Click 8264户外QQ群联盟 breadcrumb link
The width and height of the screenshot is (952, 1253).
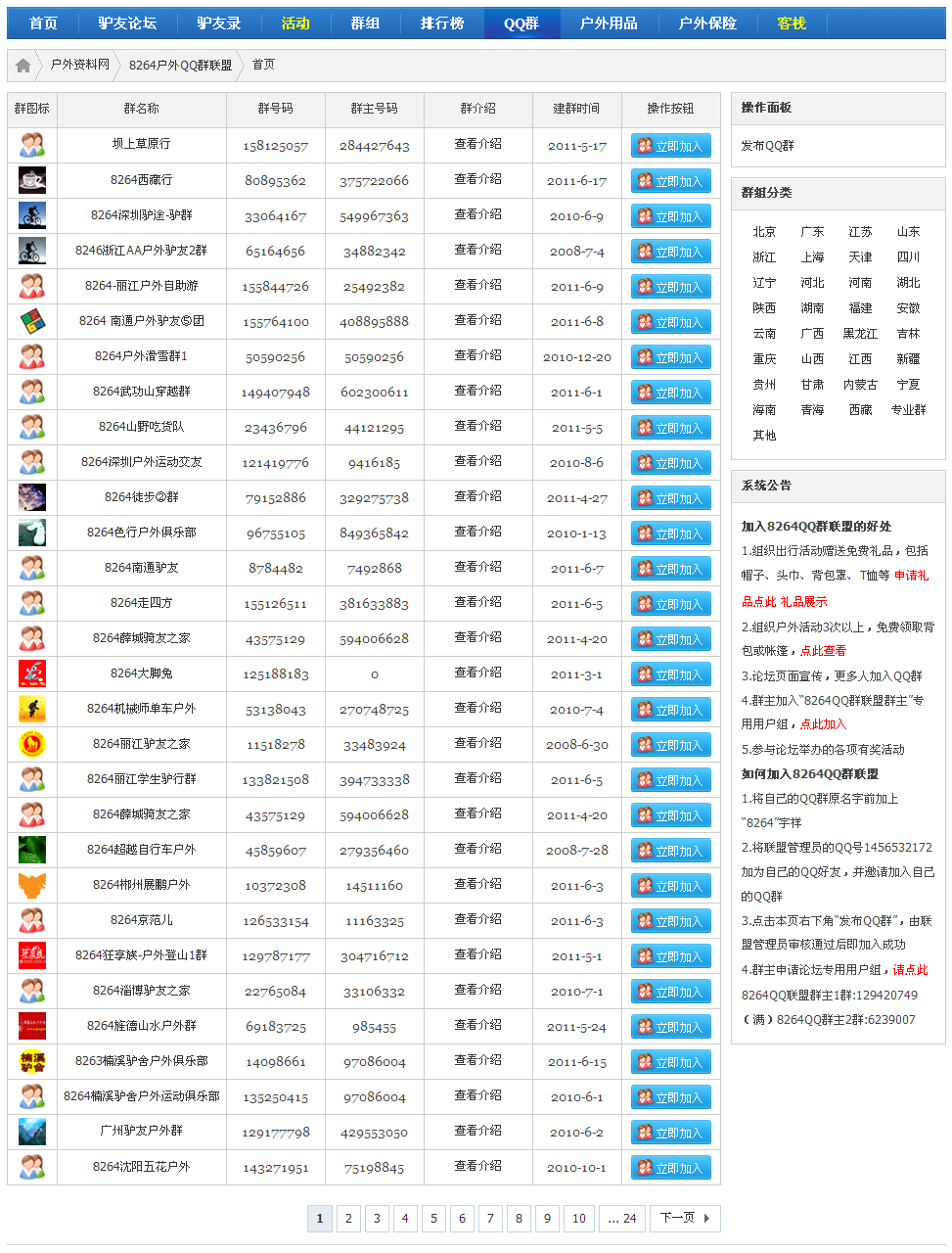pos(181,65)
